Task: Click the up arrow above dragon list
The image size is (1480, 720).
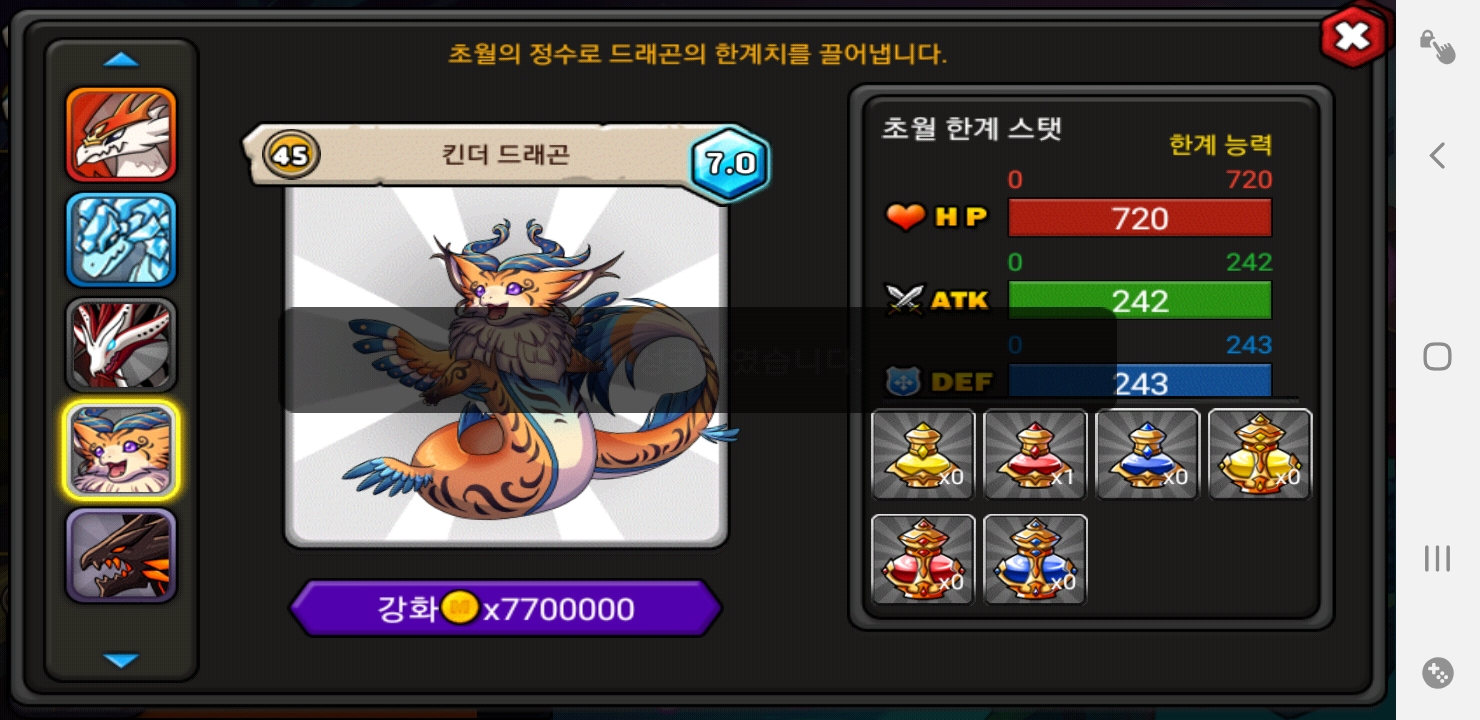Action: coord(121,60)
